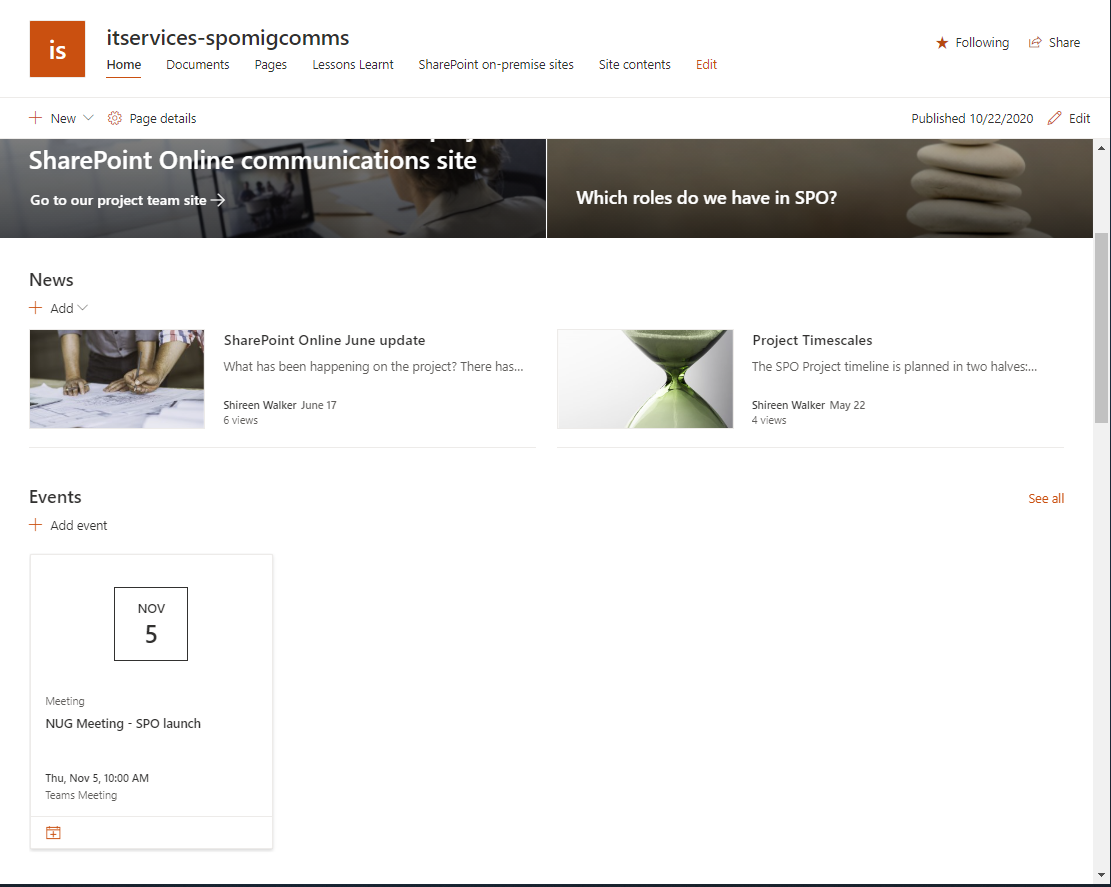The width and height of the screenshot is (1111, 887).
Task: Open Site contents in navigation
Action: point(635,64)
